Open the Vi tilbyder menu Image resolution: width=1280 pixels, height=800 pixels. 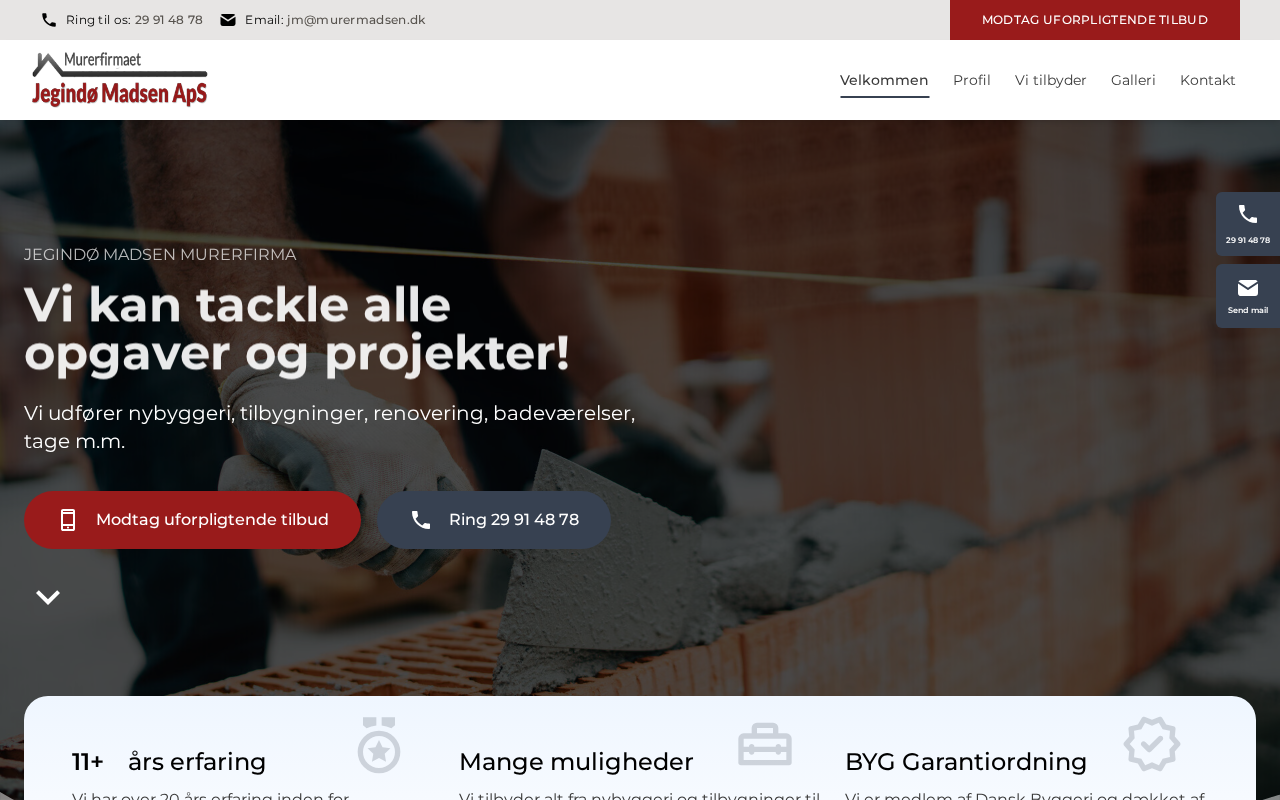(1051, 80)
